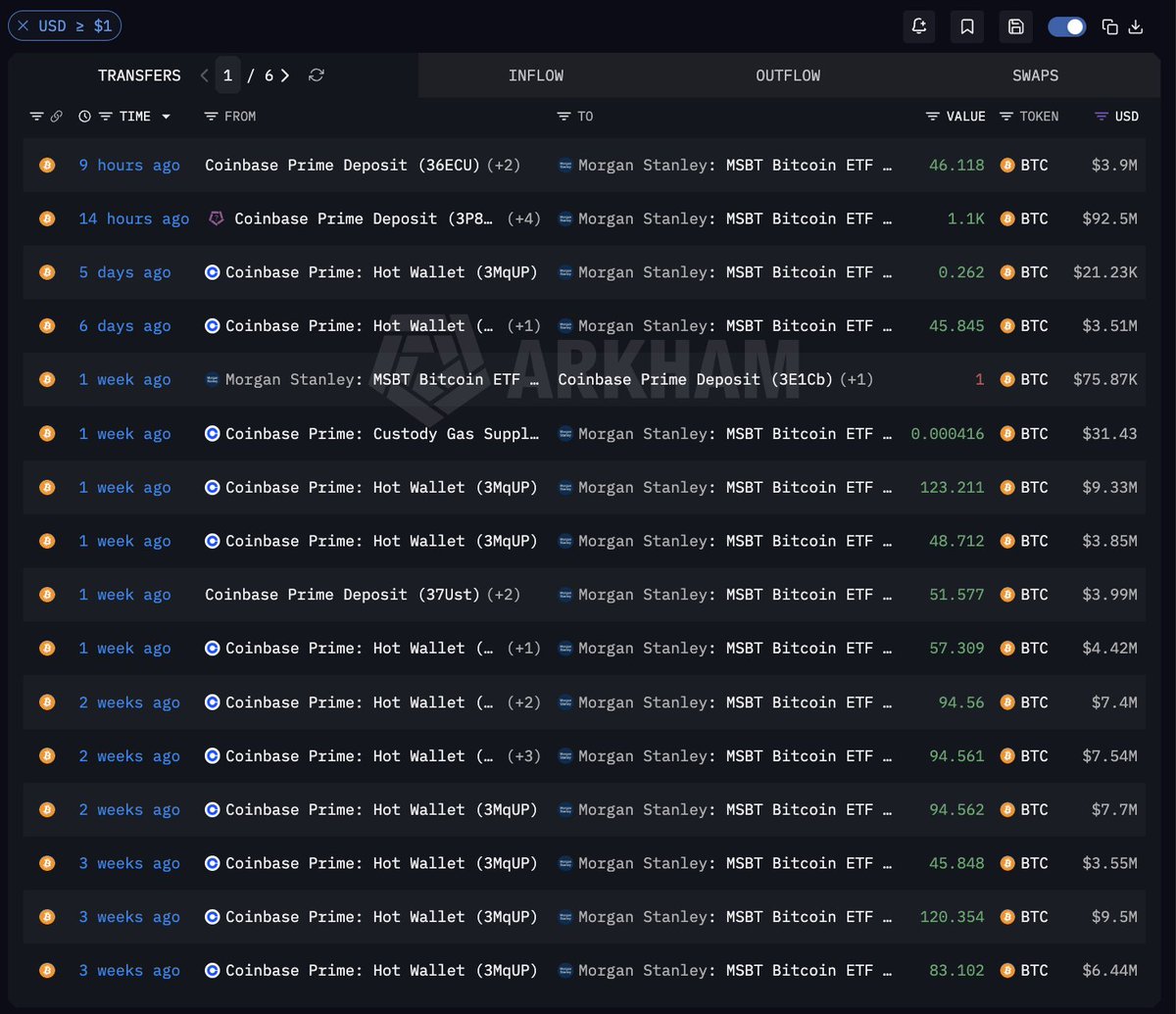This screenshot has height=1014, width=1176.
Task: Go to the next transfers page
Action: click(x=285, y=75)
